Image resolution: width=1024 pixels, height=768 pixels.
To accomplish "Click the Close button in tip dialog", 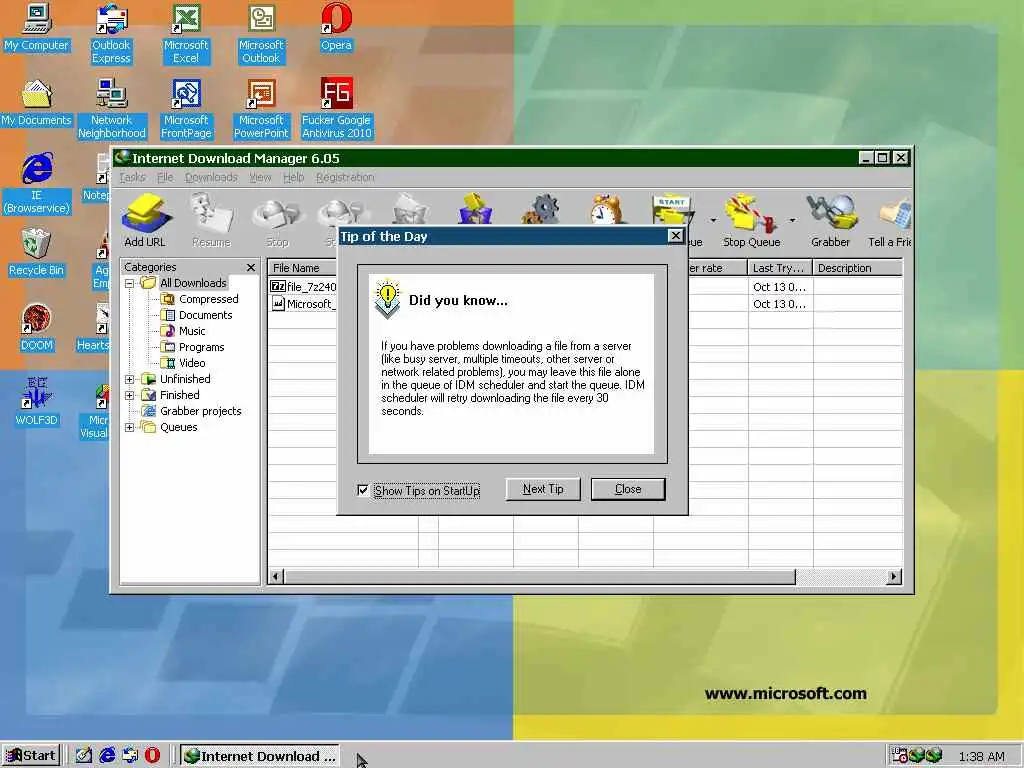I will pos(628,489).
